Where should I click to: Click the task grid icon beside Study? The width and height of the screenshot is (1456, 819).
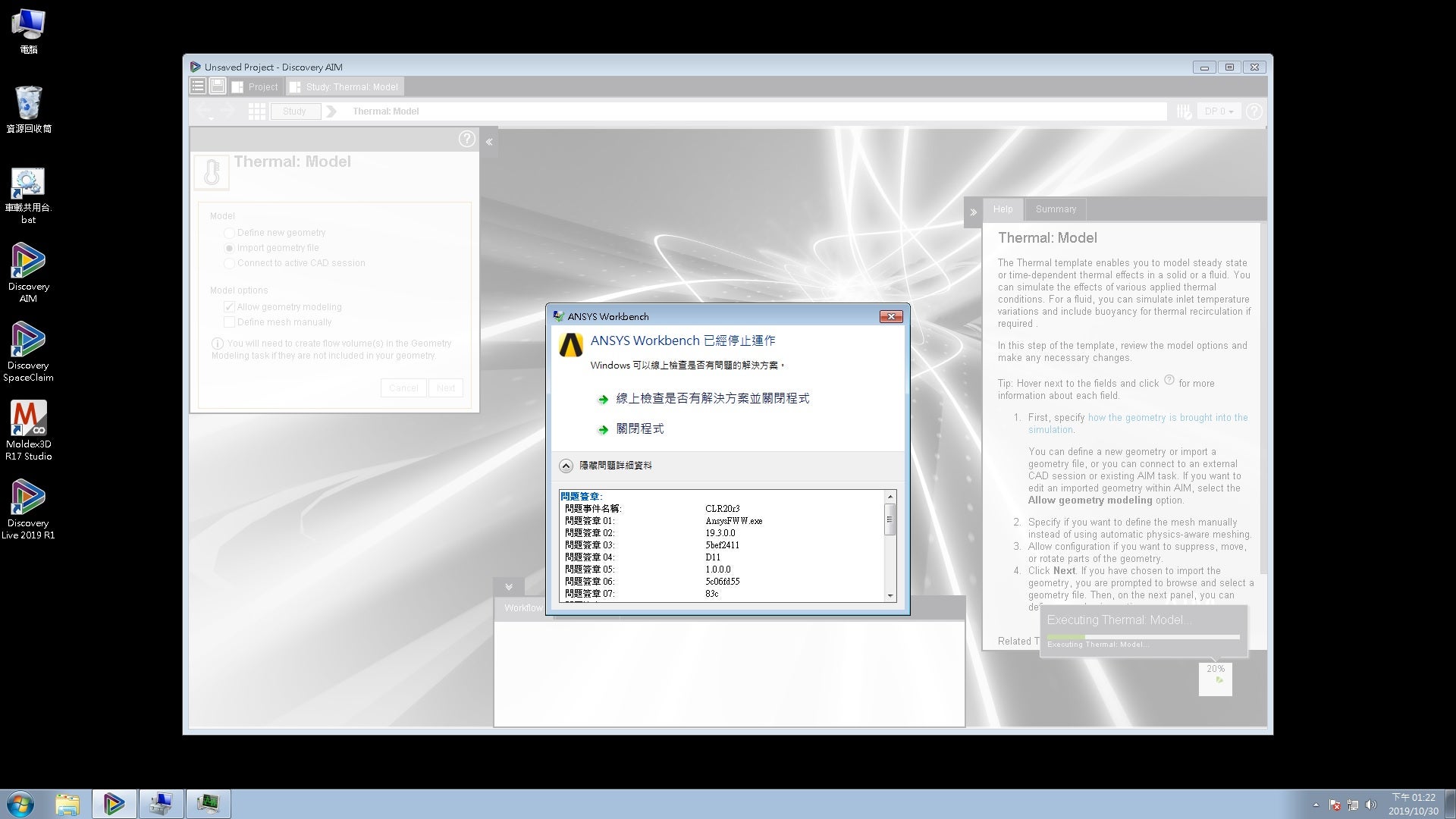click(x=257, y=111)
